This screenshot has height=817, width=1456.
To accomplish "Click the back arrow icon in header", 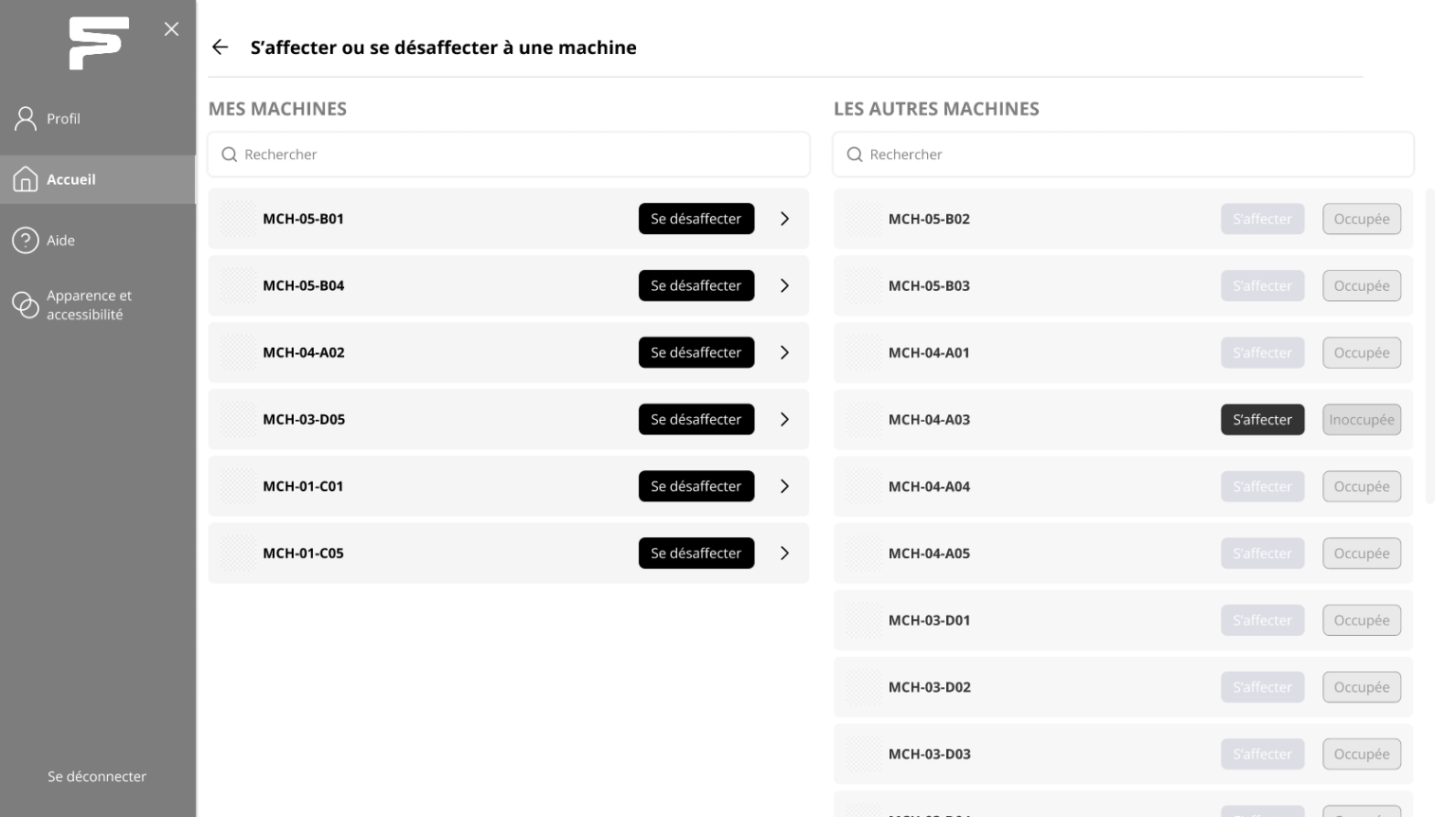I will pyautogui.click(x=220, y=47).
